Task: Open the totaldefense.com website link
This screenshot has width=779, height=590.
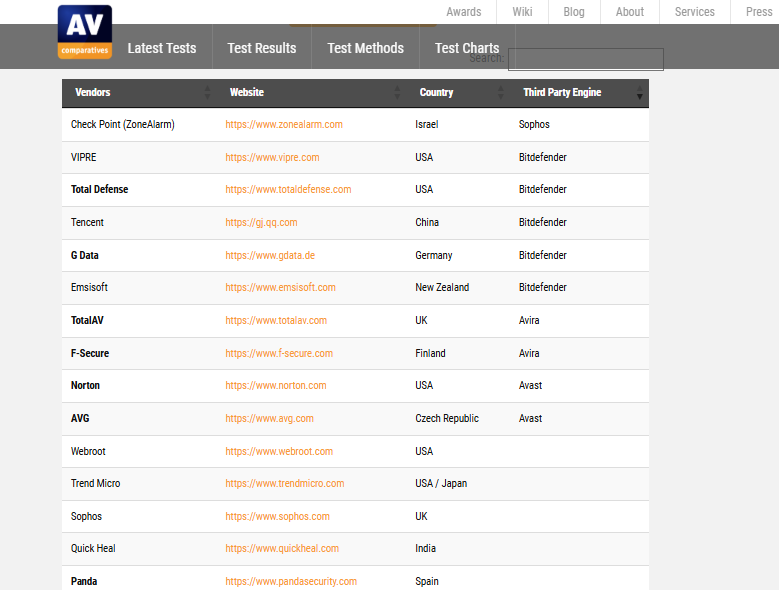Action: (288, 190)
